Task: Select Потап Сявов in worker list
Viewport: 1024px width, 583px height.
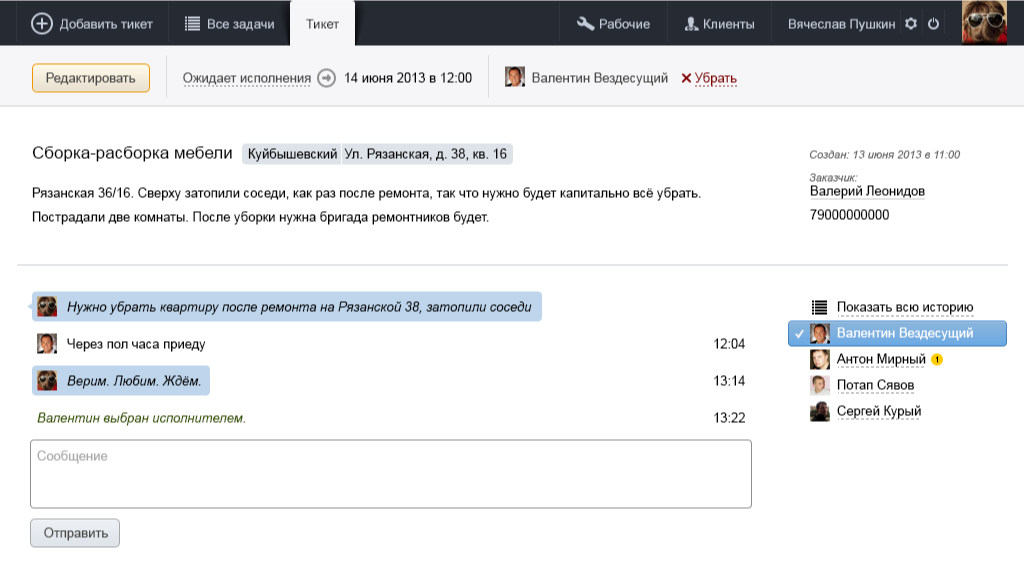Action: [x=875, y=385]
